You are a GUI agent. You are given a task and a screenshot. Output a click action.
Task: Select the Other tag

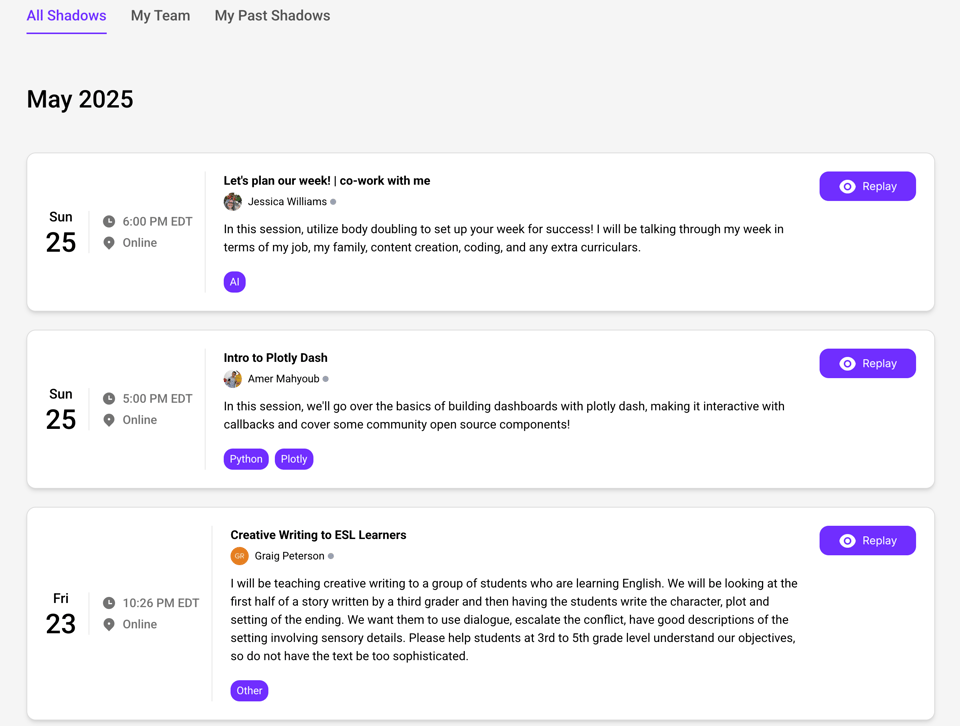click(x=249, y=690)
